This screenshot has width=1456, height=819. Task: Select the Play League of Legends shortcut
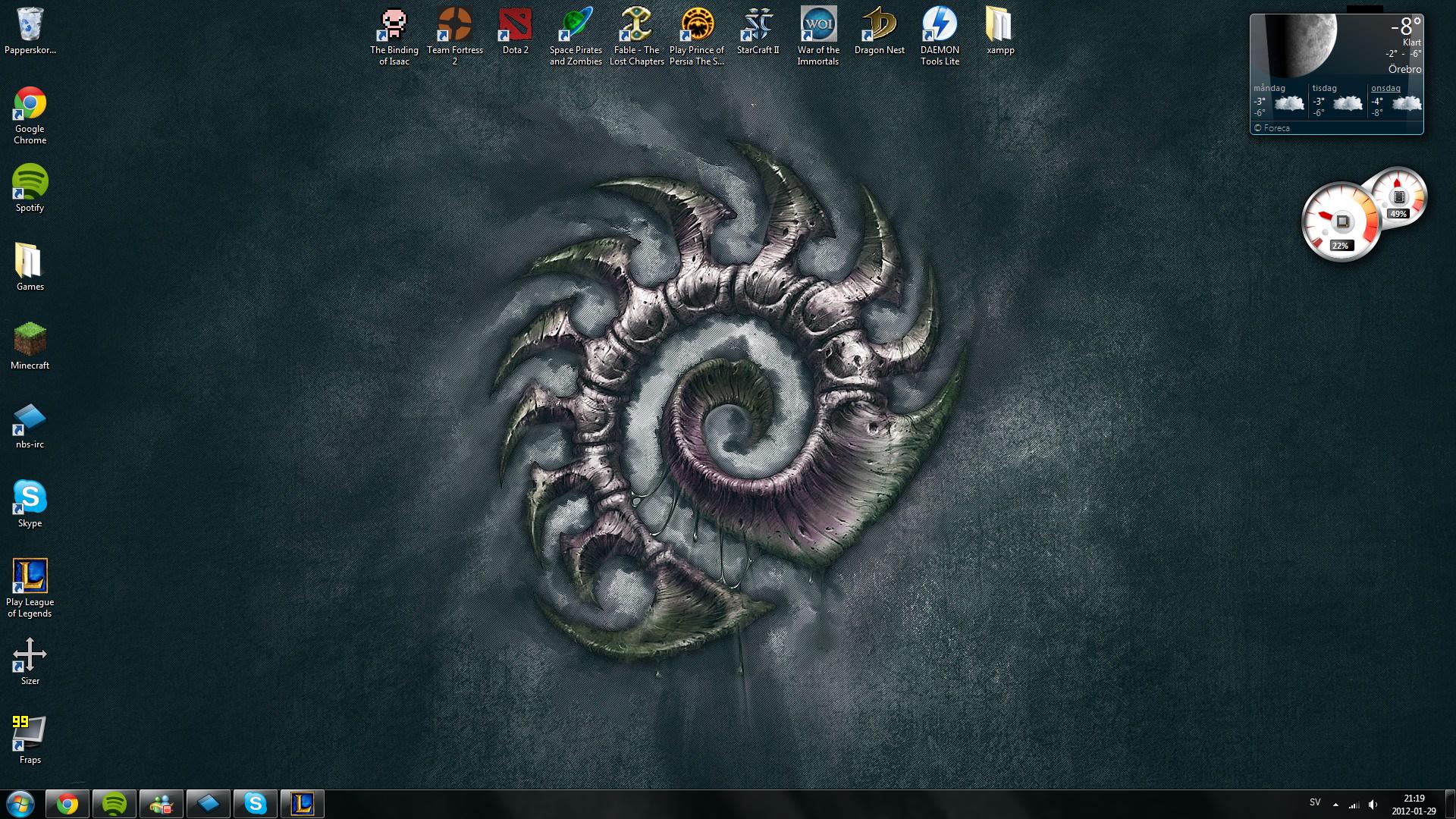coord(30,588)
